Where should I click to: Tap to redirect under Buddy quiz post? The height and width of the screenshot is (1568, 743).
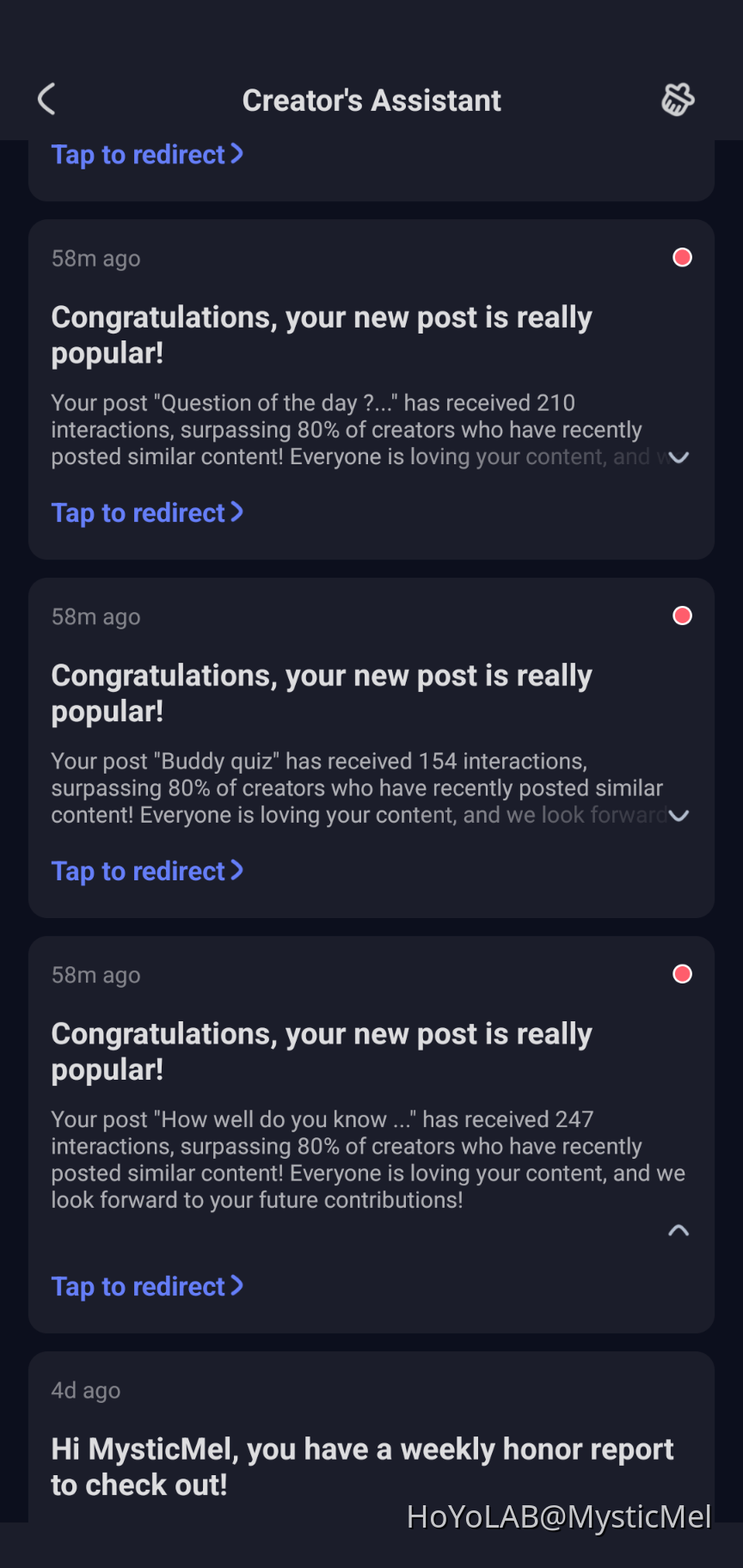(x=147, y=872)
